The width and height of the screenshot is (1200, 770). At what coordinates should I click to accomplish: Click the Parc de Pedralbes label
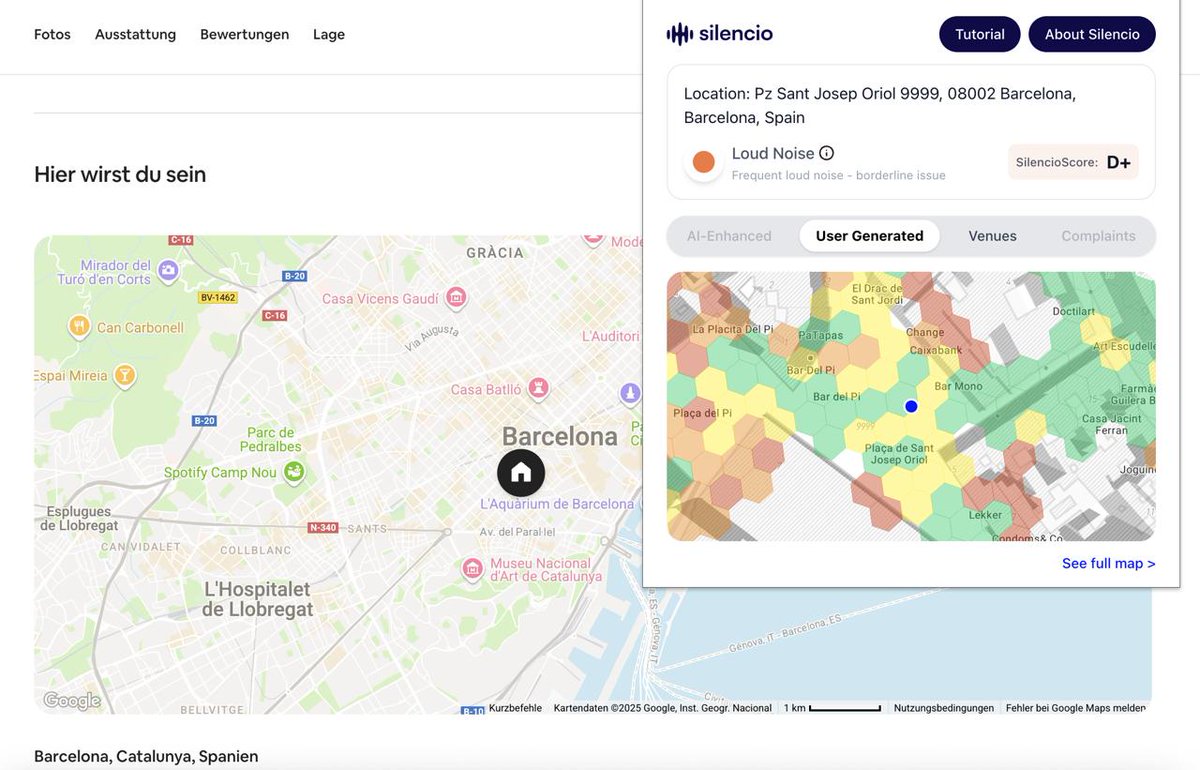(271, 439)
